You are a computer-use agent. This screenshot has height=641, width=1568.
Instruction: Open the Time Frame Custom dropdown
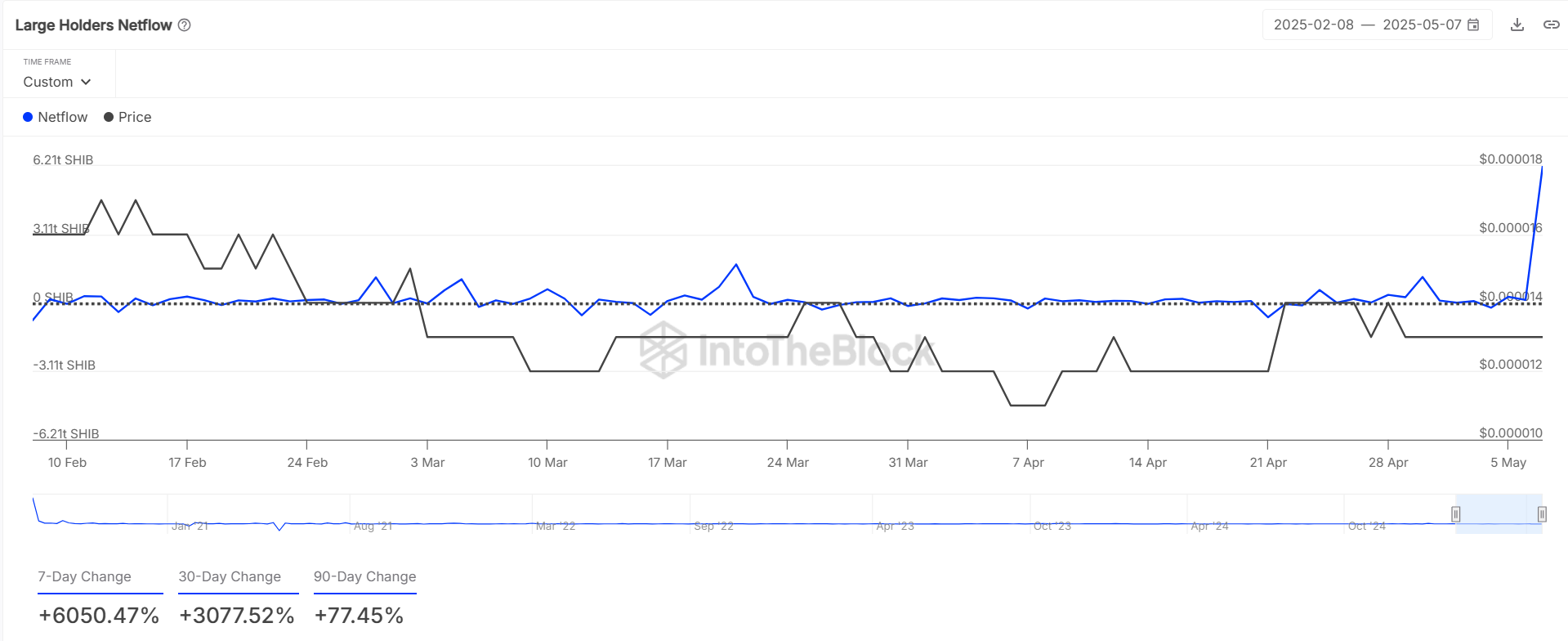click(56, 82)
